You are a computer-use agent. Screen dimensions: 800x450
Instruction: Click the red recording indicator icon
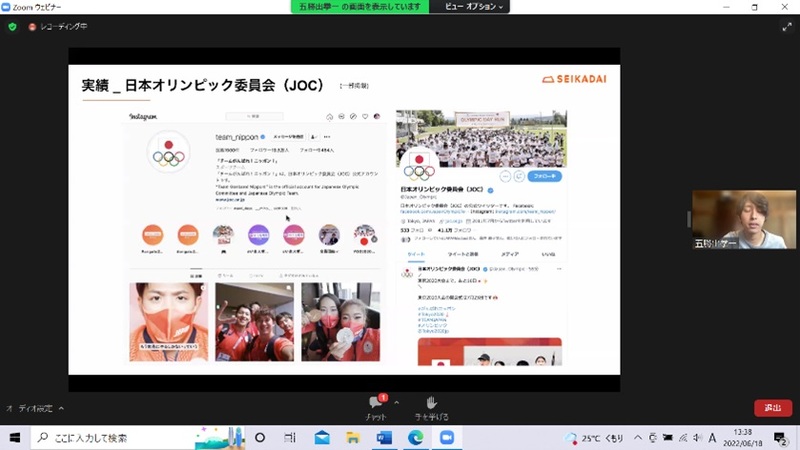[x=32, y=27]
